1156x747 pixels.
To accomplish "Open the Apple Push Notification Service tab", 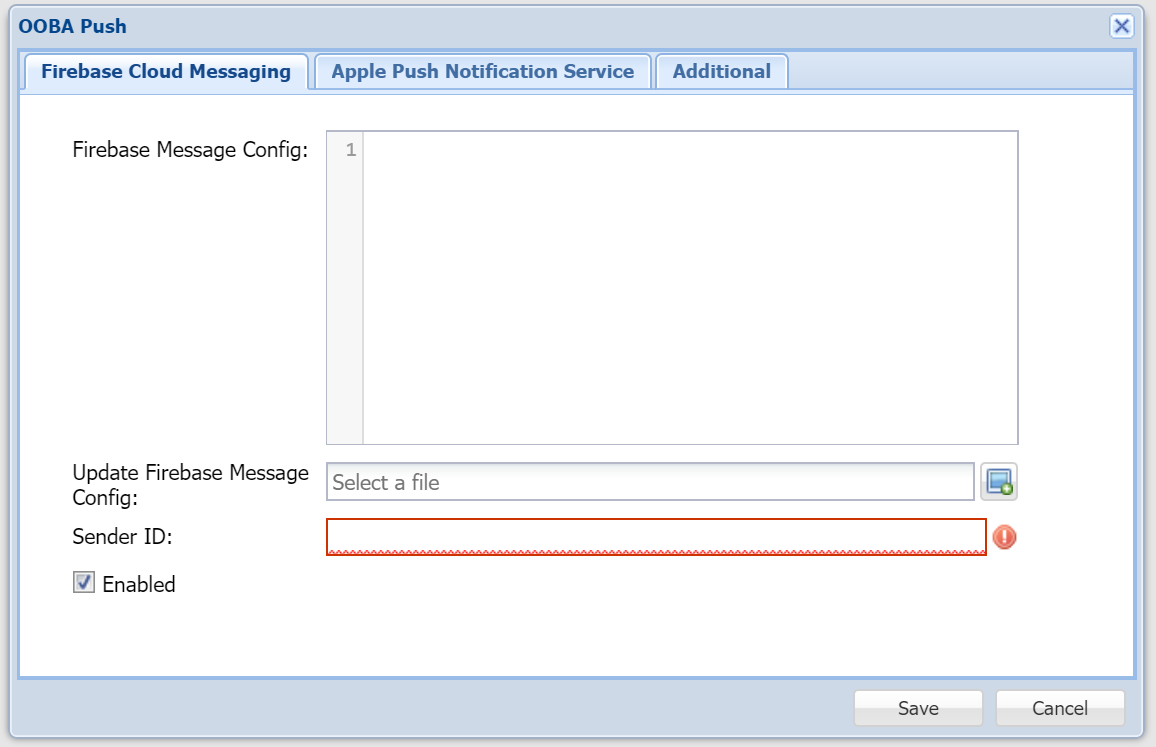I will tap(482, 72).
